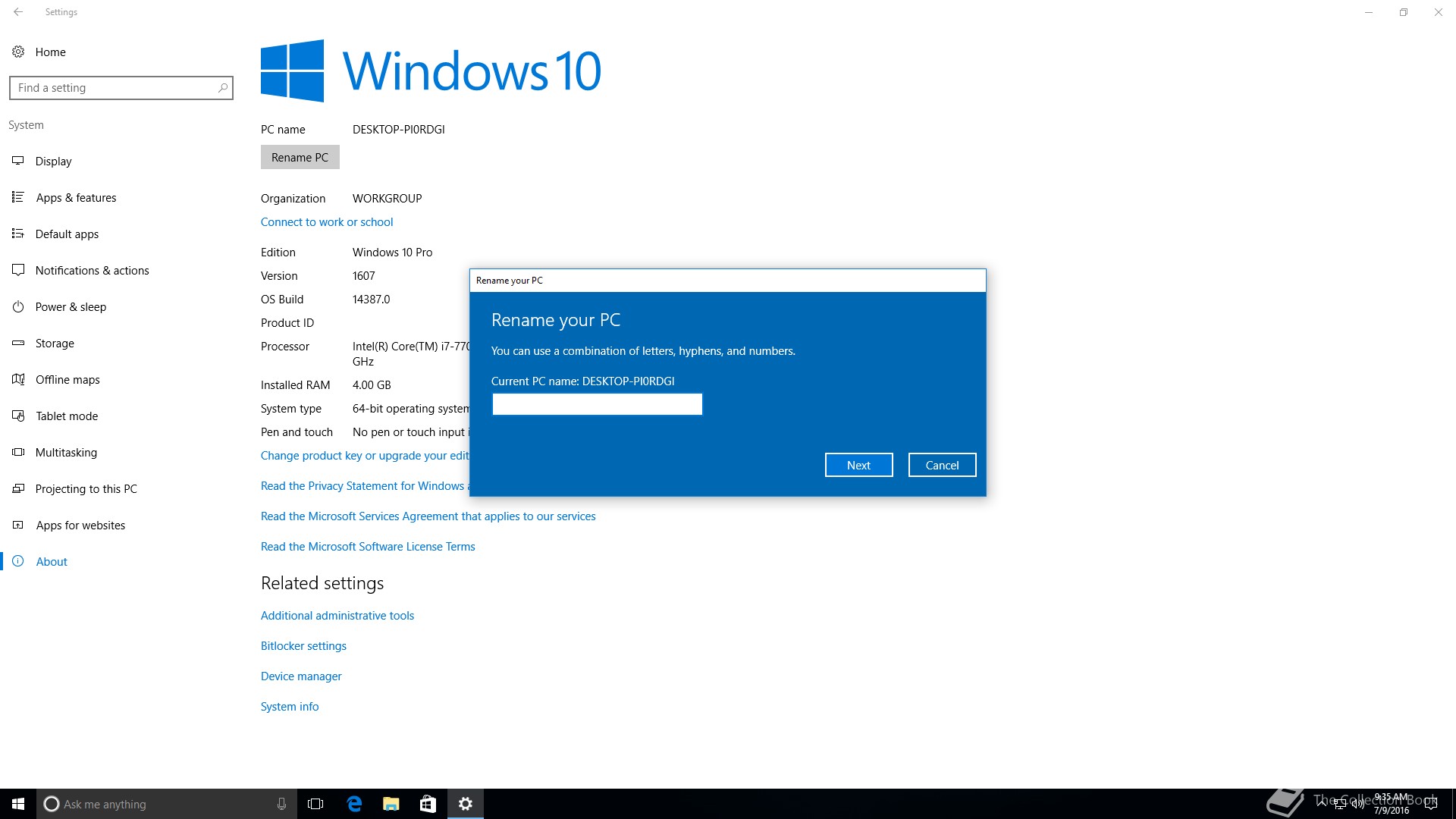Click Ask me anything search box
Viewport: 1456px width, 819px height.
coord(166,804)
